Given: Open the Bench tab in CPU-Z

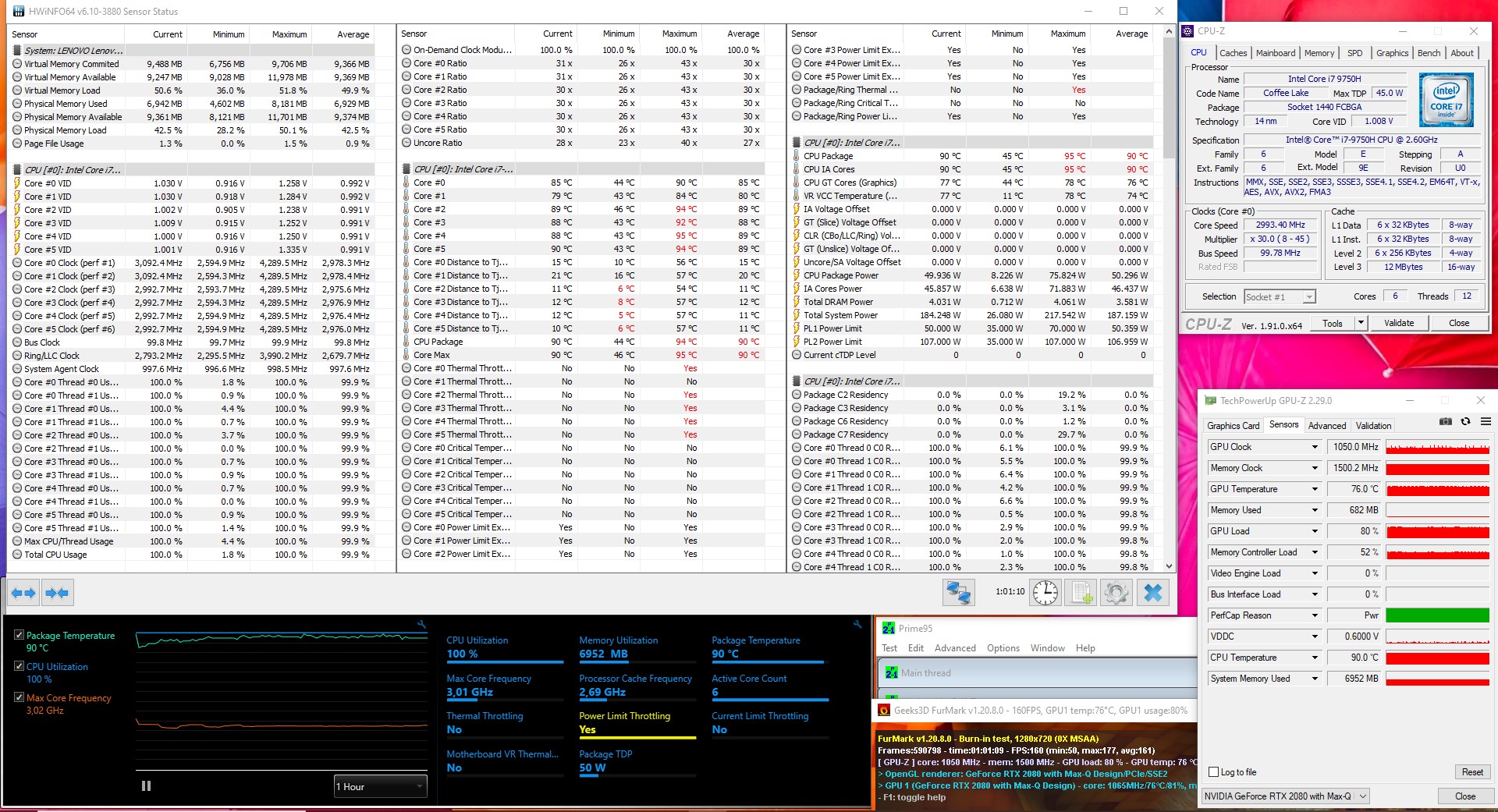Looking at the screenshot, I should (x=1429, y=53).
